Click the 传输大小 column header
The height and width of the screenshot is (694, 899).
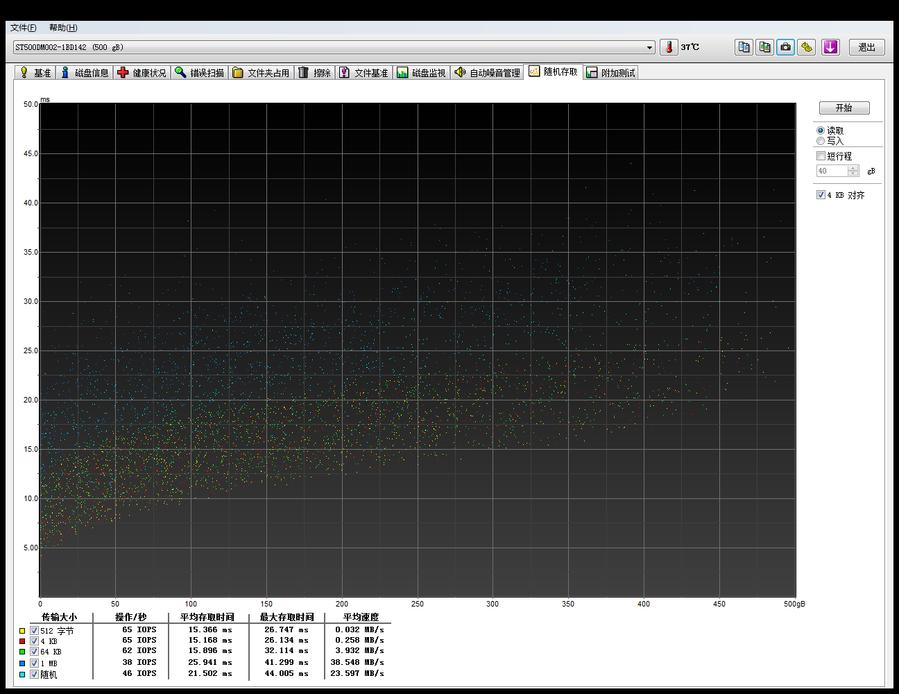(59, 617)
